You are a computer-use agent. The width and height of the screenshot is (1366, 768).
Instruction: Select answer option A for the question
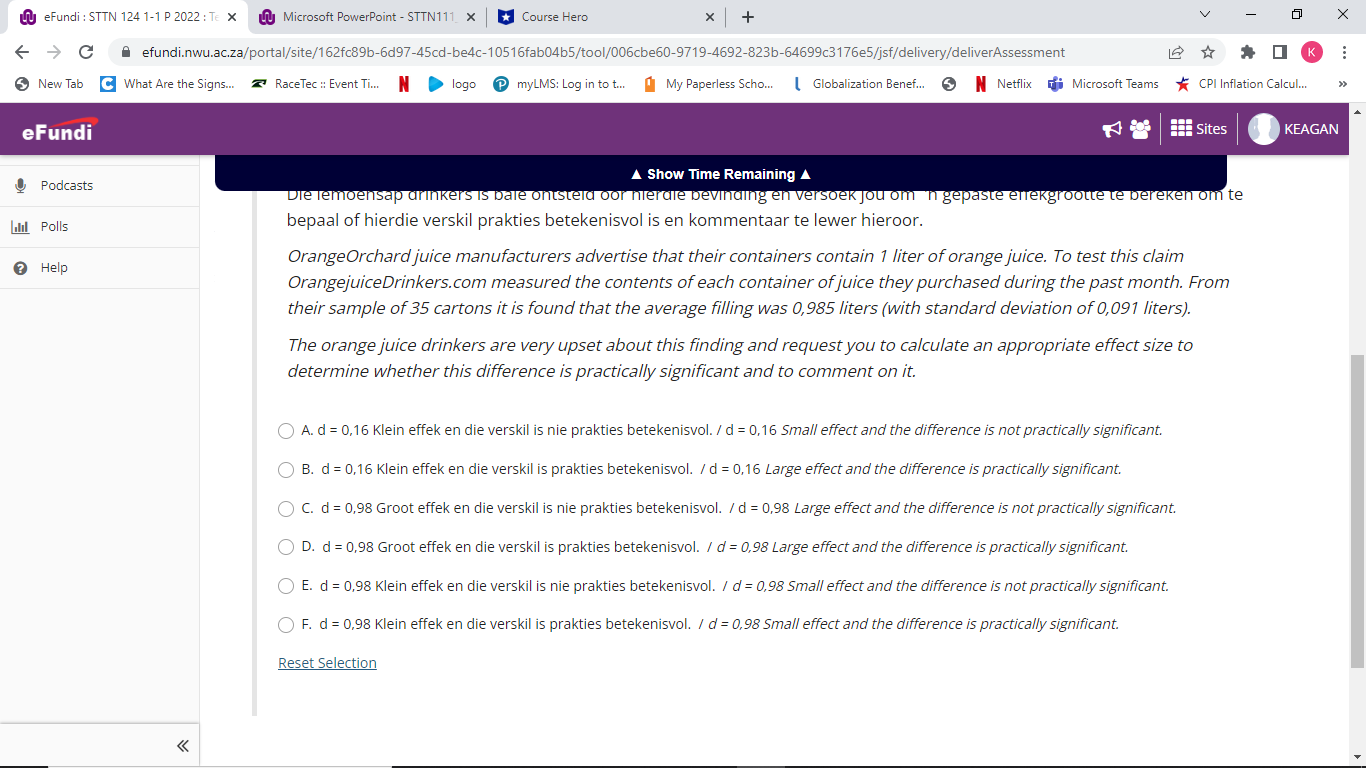click(285, 431)
